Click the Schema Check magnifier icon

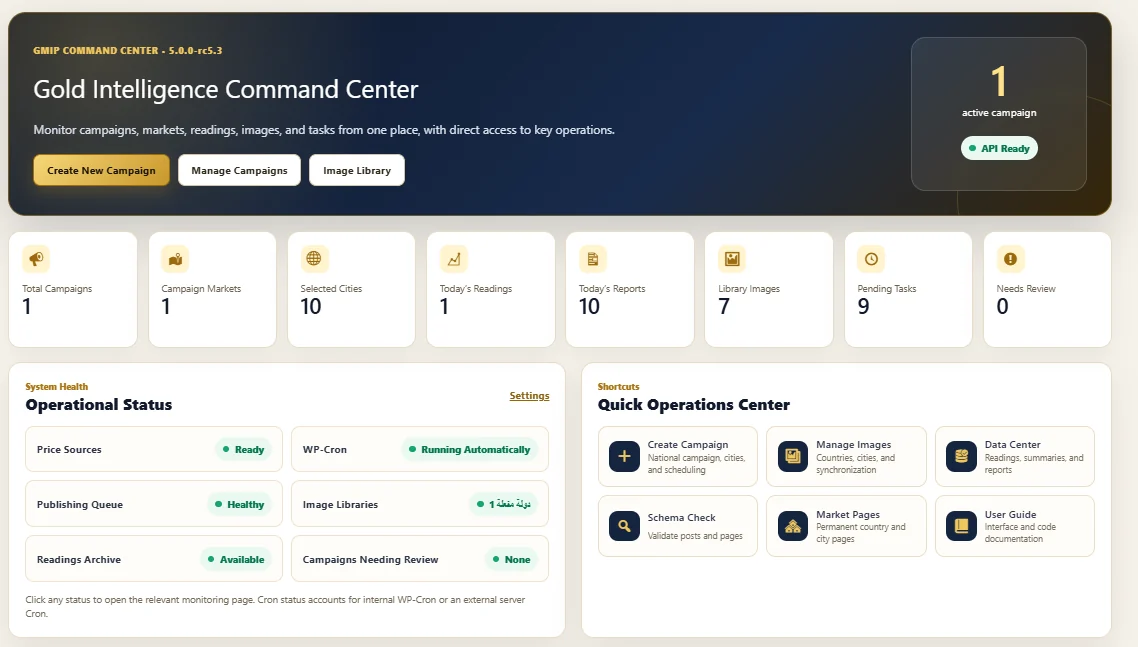pyautogui.click(x=624, y=526)
